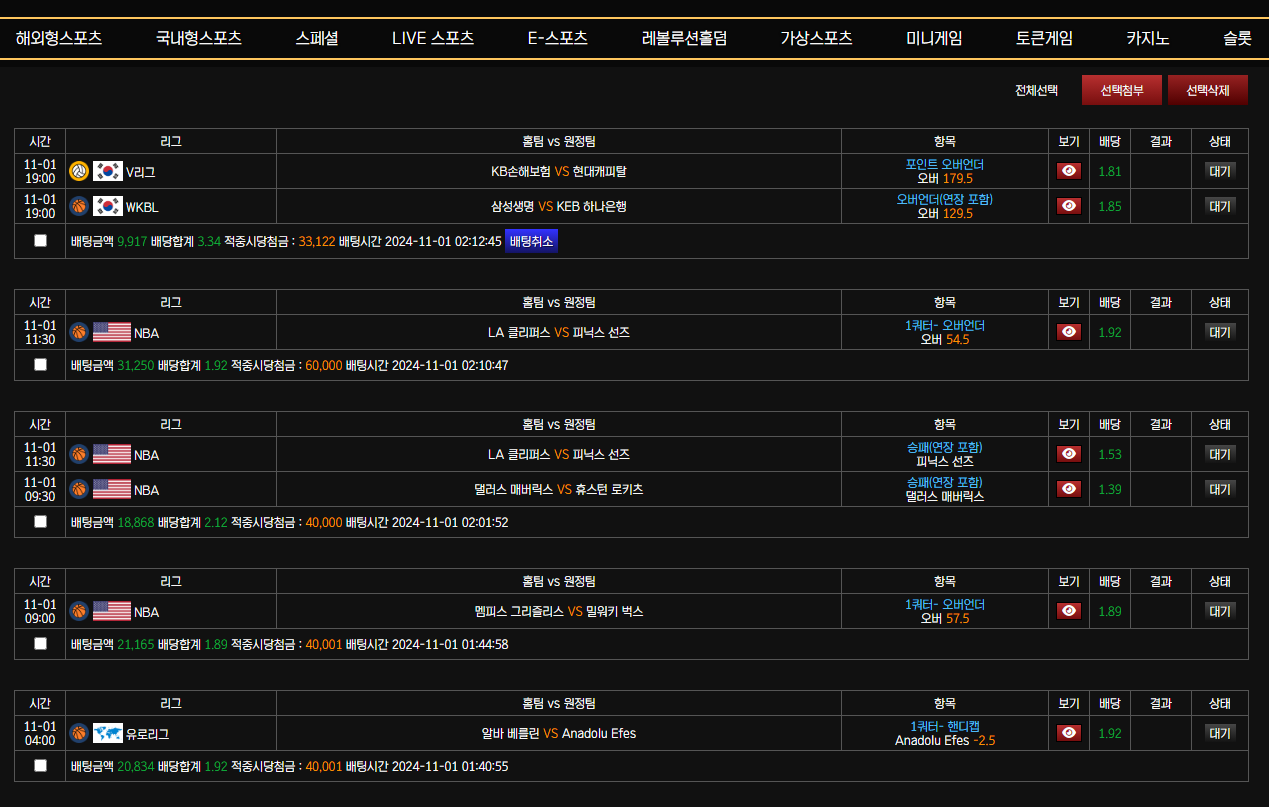Open the LIVE 스포츠 menu

point(433,39)
